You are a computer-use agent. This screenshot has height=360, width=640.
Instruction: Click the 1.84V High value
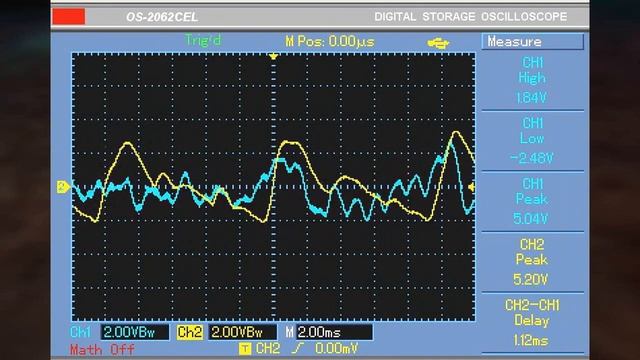click(x=531, y=98)
